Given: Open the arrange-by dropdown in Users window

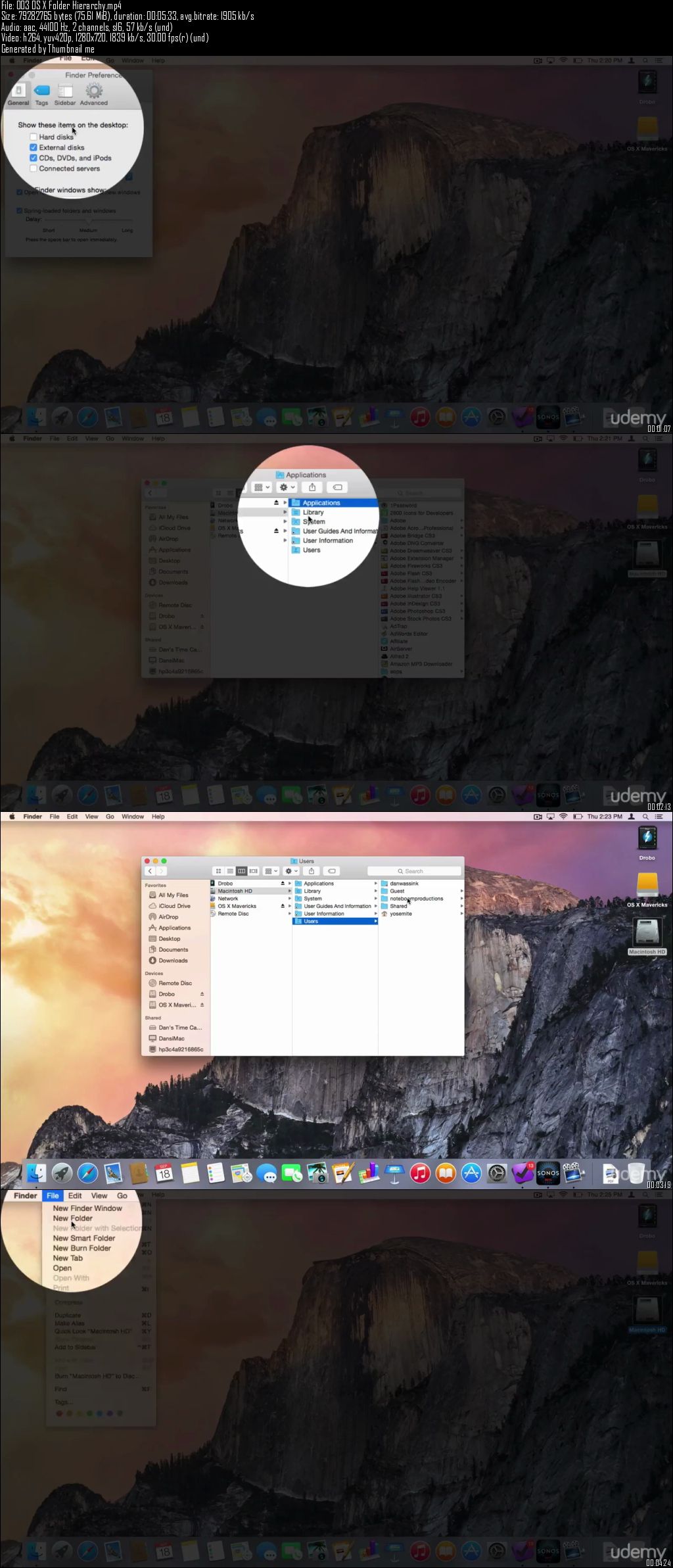Looking at the screenshot, I should click(271, 871).
